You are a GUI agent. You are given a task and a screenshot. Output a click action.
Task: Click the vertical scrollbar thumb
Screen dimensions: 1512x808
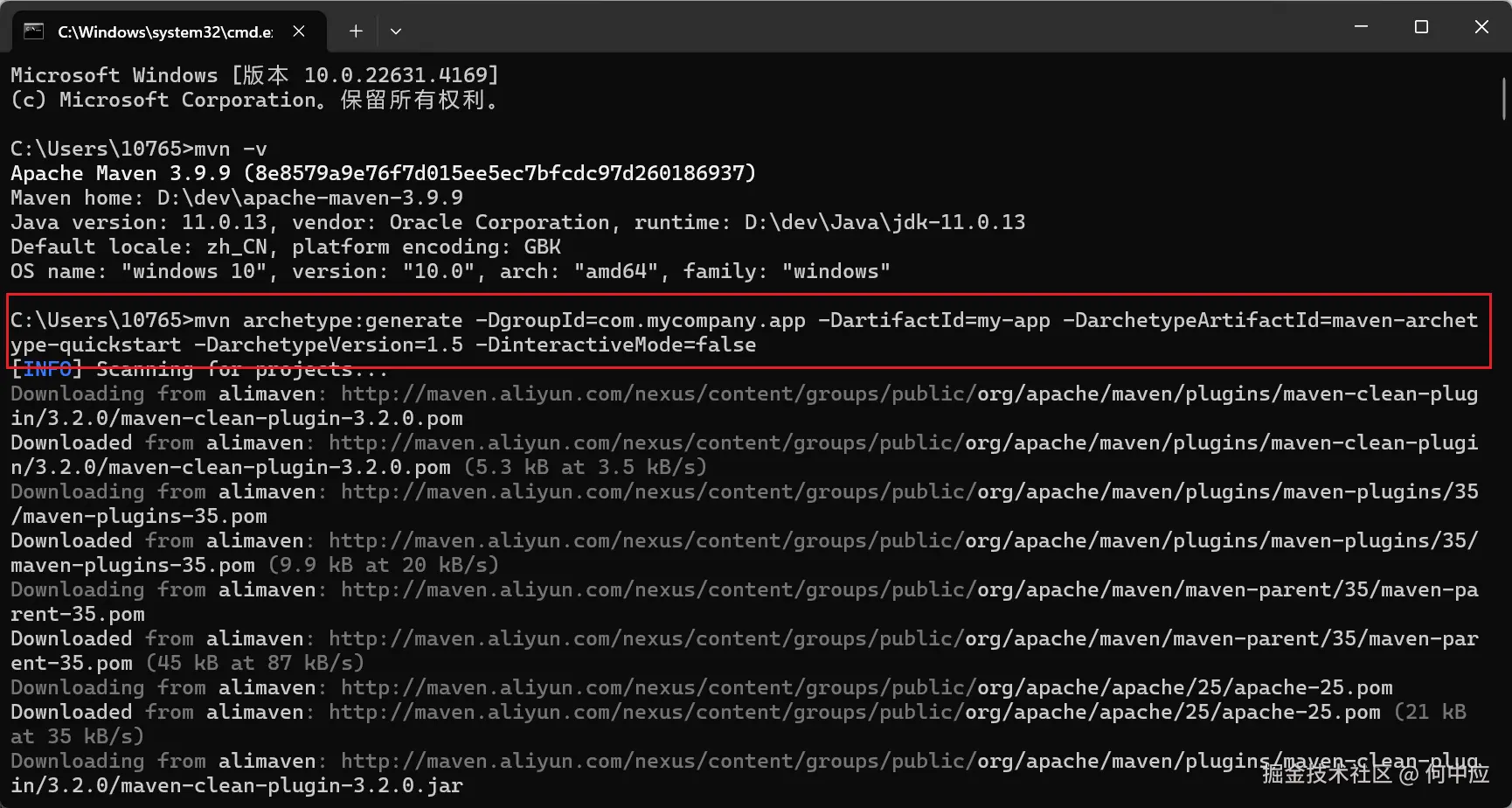point(1504,99)
